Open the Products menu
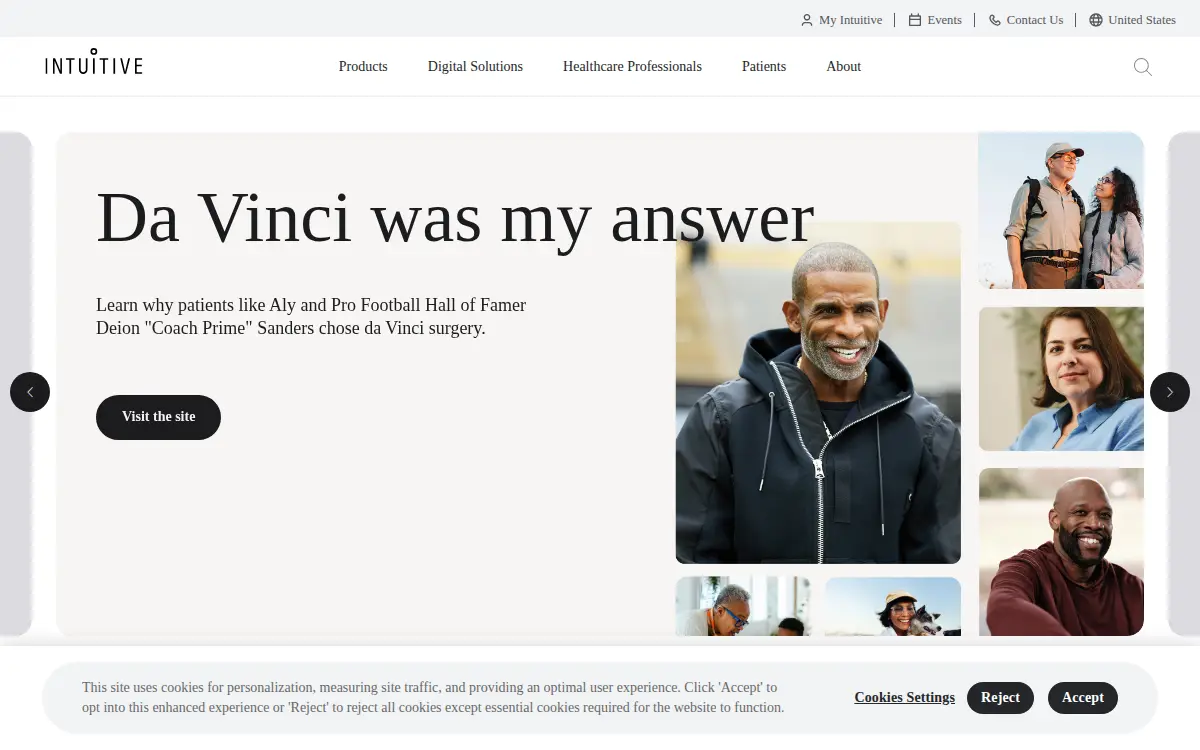 click(363, 67)
